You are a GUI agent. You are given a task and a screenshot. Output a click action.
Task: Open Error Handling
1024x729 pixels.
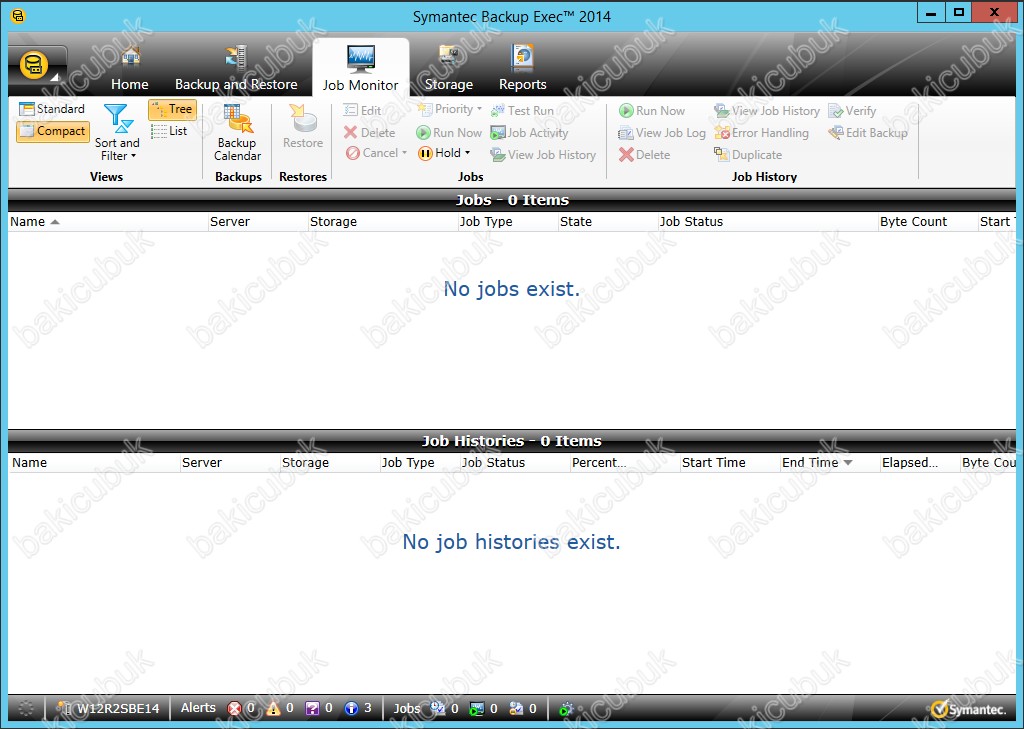coord(761,133)
